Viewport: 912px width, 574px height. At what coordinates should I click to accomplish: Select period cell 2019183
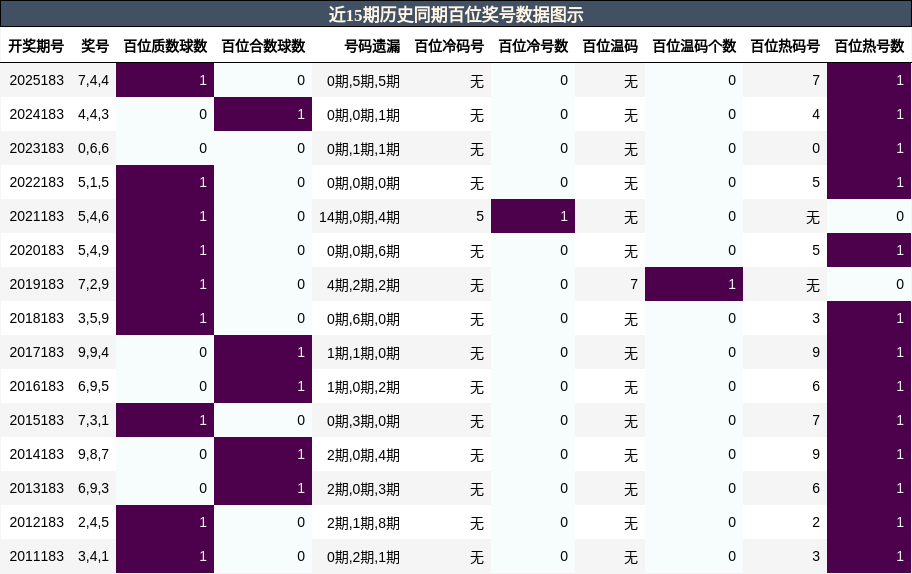click(37, 284)
